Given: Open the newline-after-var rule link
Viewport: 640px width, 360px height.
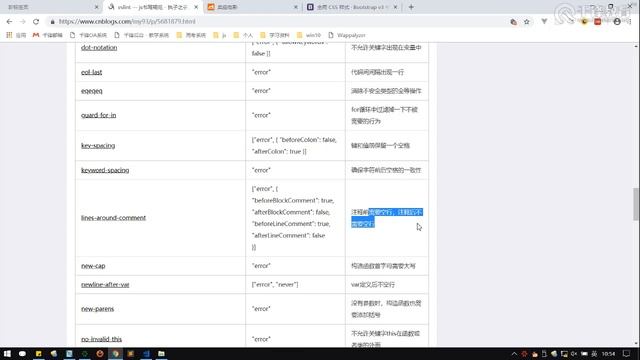Looking at the screenshot, I should coord(105,285).
